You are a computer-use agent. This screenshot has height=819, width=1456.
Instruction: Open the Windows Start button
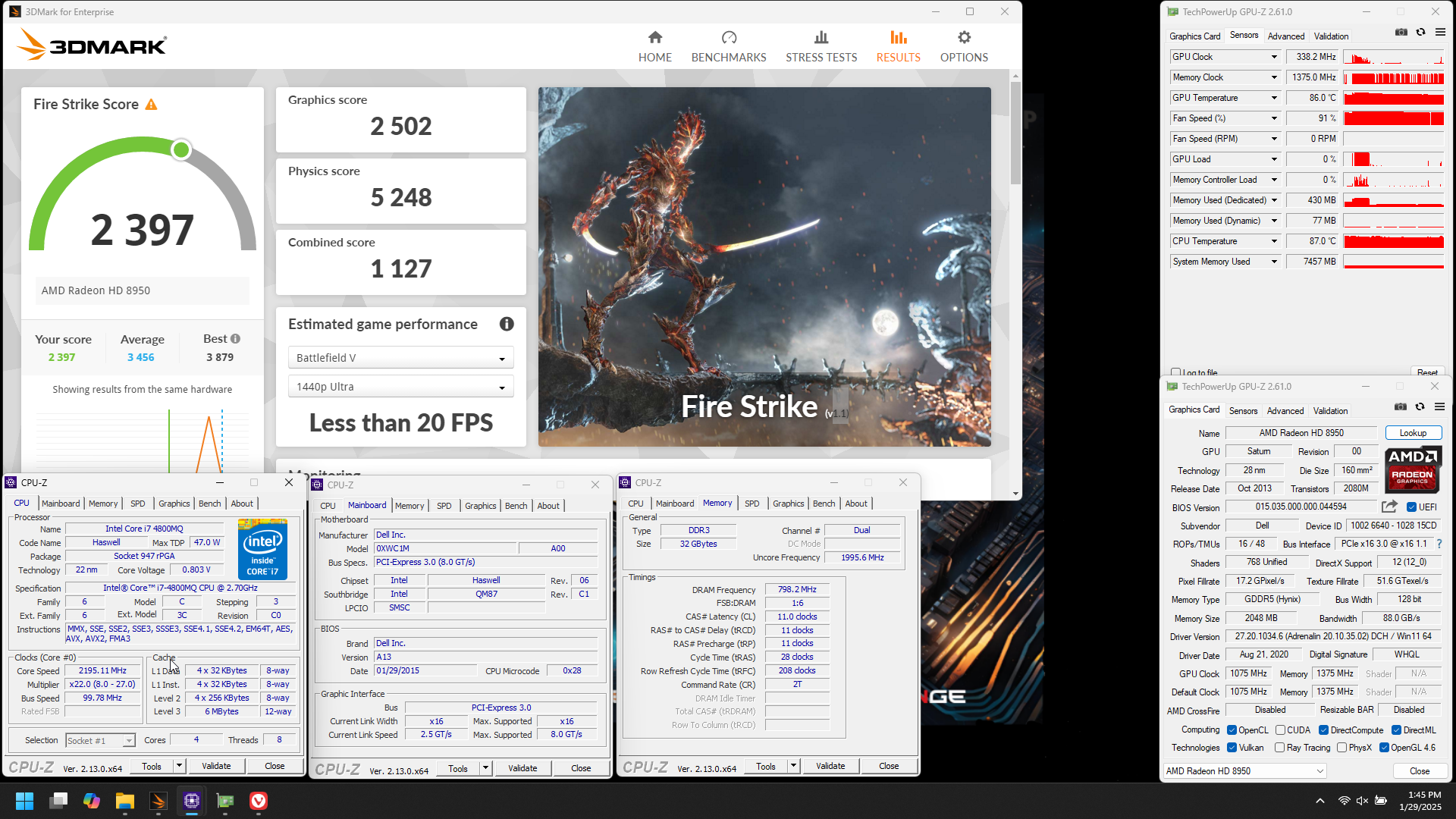coord(24,801)
